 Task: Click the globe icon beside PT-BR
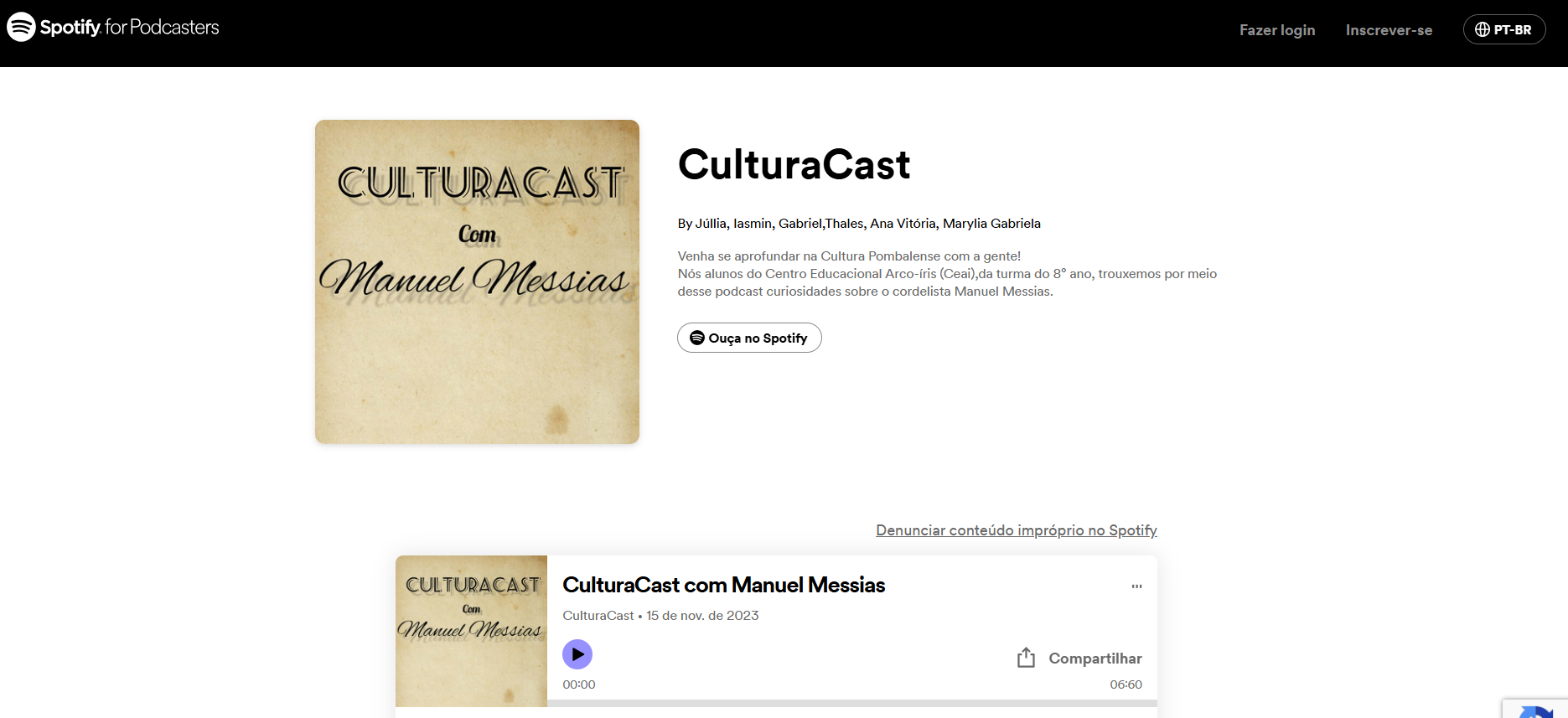pos(1482,30)
